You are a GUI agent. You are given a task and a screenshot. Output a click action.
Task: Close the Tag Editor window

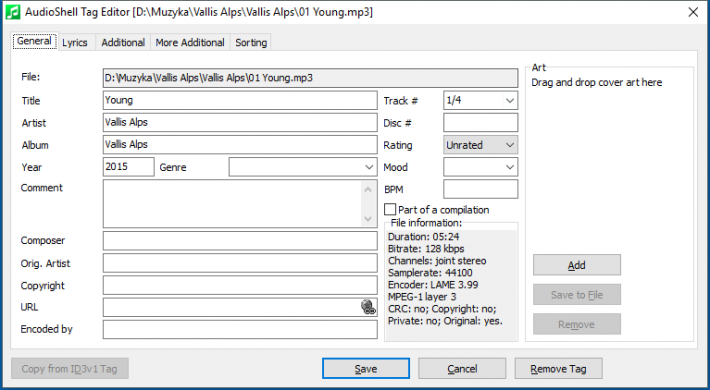pos(693,12)
